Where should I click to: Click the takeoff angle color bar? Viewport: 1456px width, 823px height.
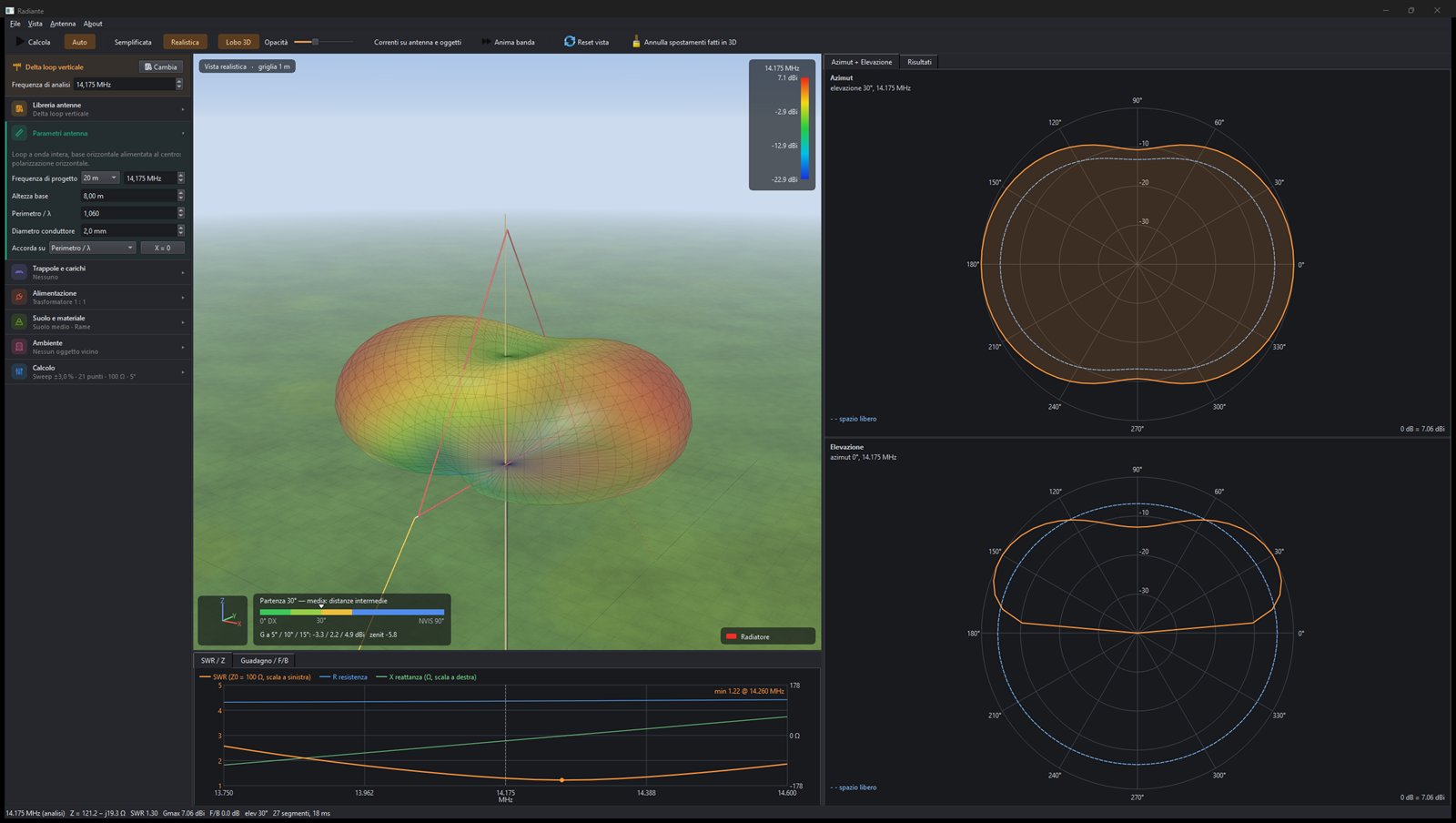coord(352,612)
